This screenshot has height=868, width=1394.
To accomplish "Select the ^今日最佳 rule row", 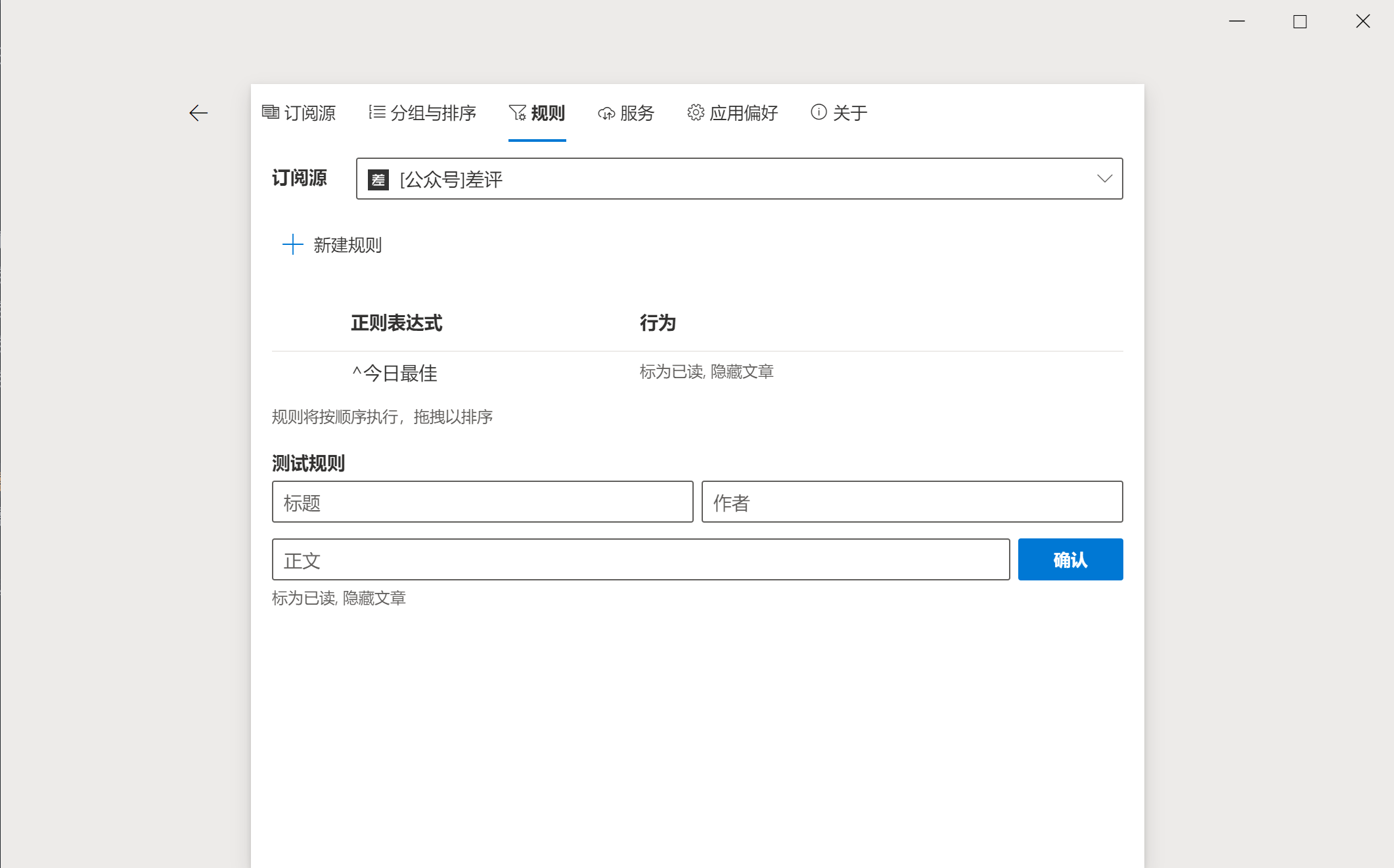I will pos(697,372).
